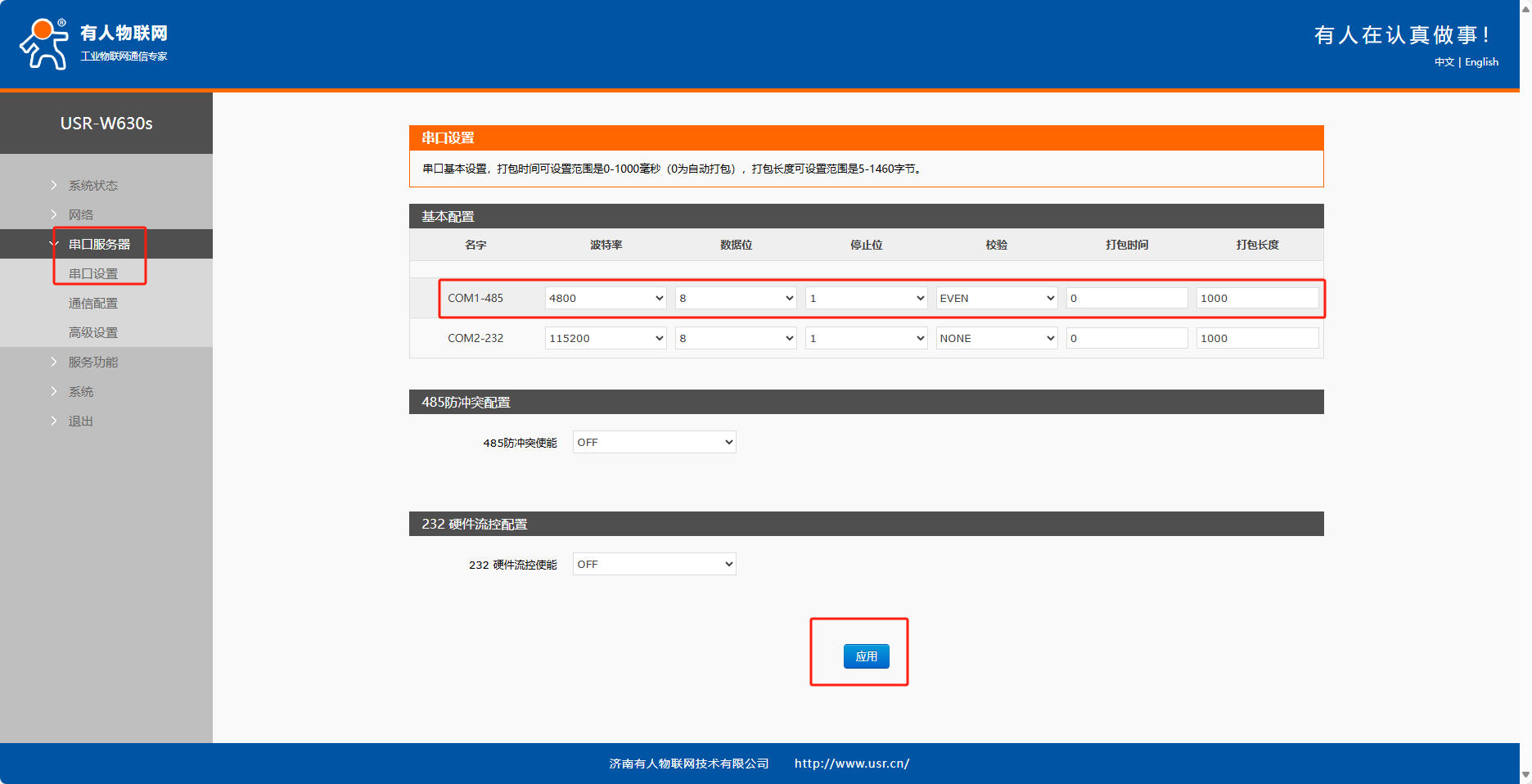1532x784 pixels.
Task: Open the 串口设置 submenu item
Action: (93, 273)
